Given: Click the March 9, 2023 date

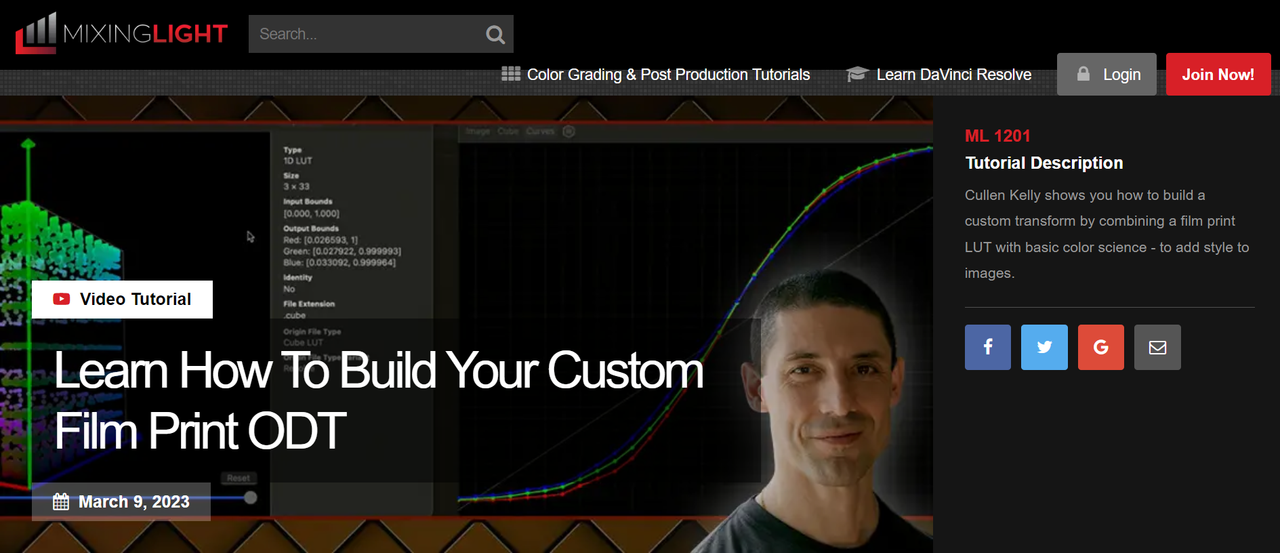Looking at the screenshot, I should pyautogui.click(x=134, y=502).
